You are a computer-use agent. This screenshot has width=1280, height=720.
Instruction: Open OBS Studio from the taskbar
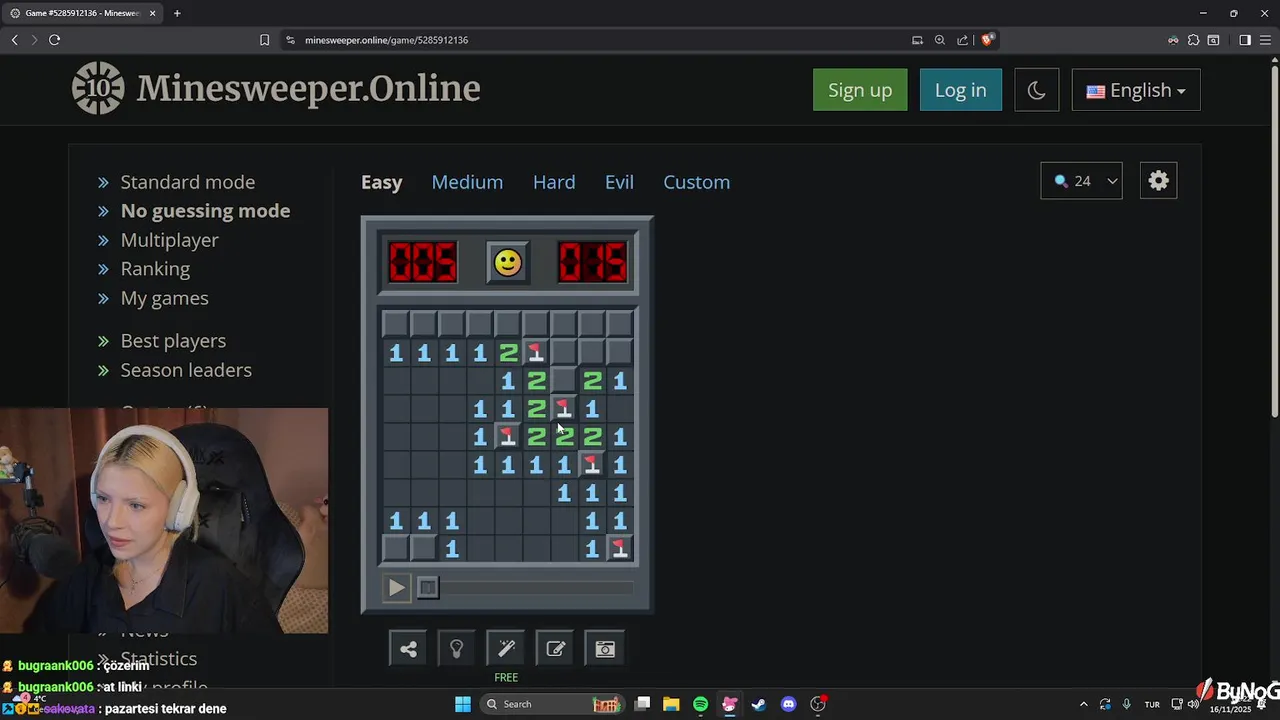pyautogui.click(x=818, y=704)
